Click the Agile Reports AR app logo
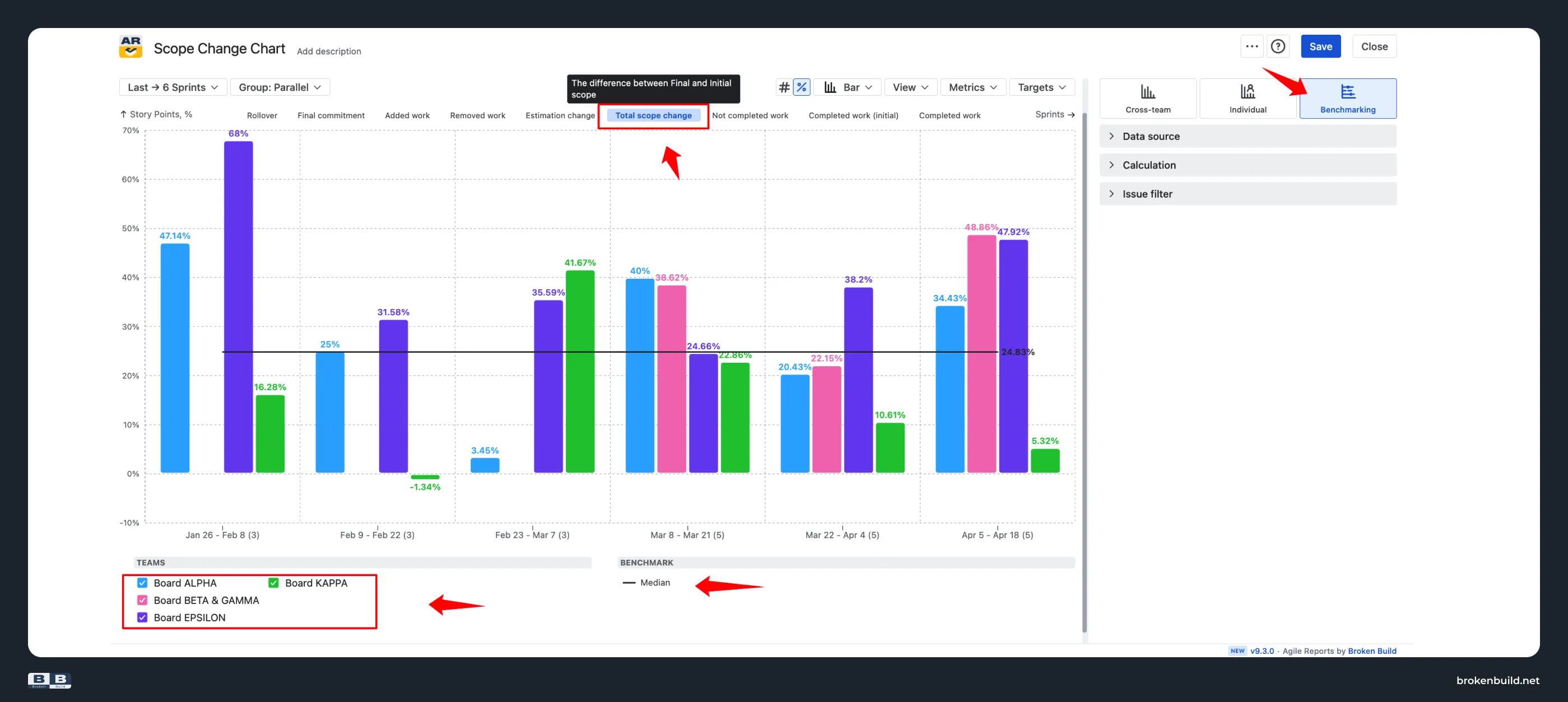 pos(131,47)
